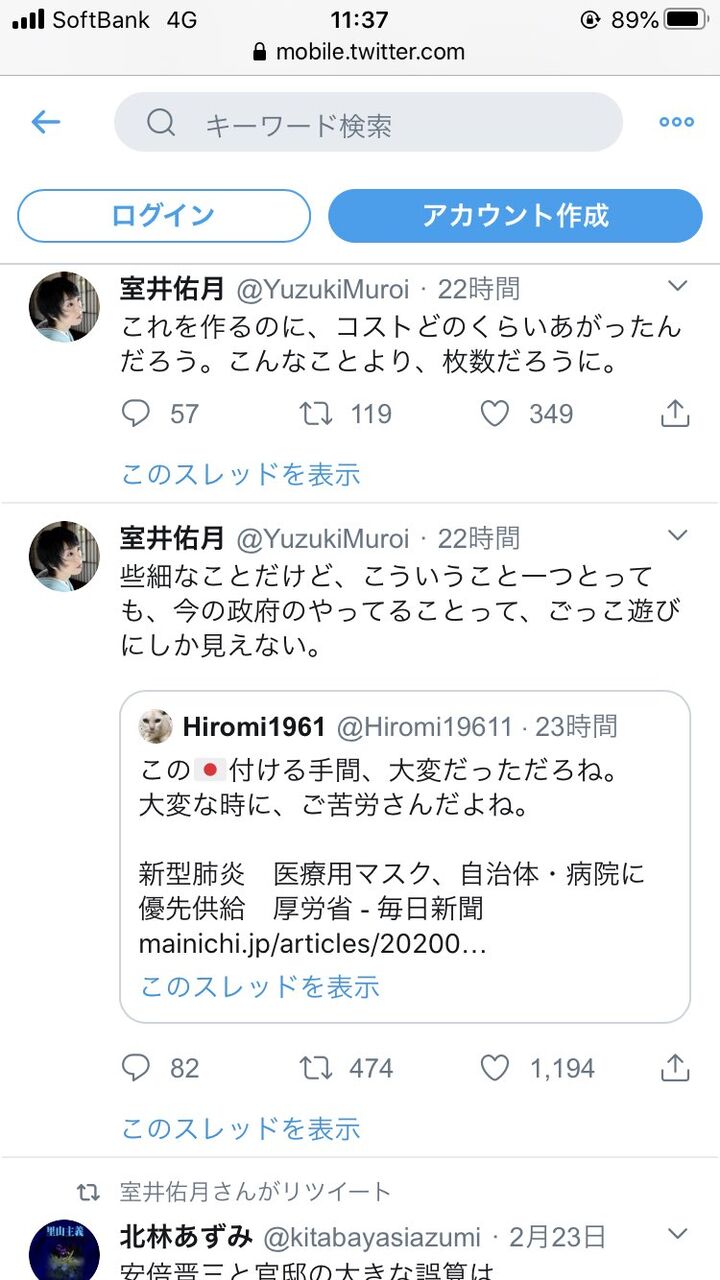The image size is (720, 1280).
Task: Show thread inside the Hiromi1961 quote
Action: (260, 986)
